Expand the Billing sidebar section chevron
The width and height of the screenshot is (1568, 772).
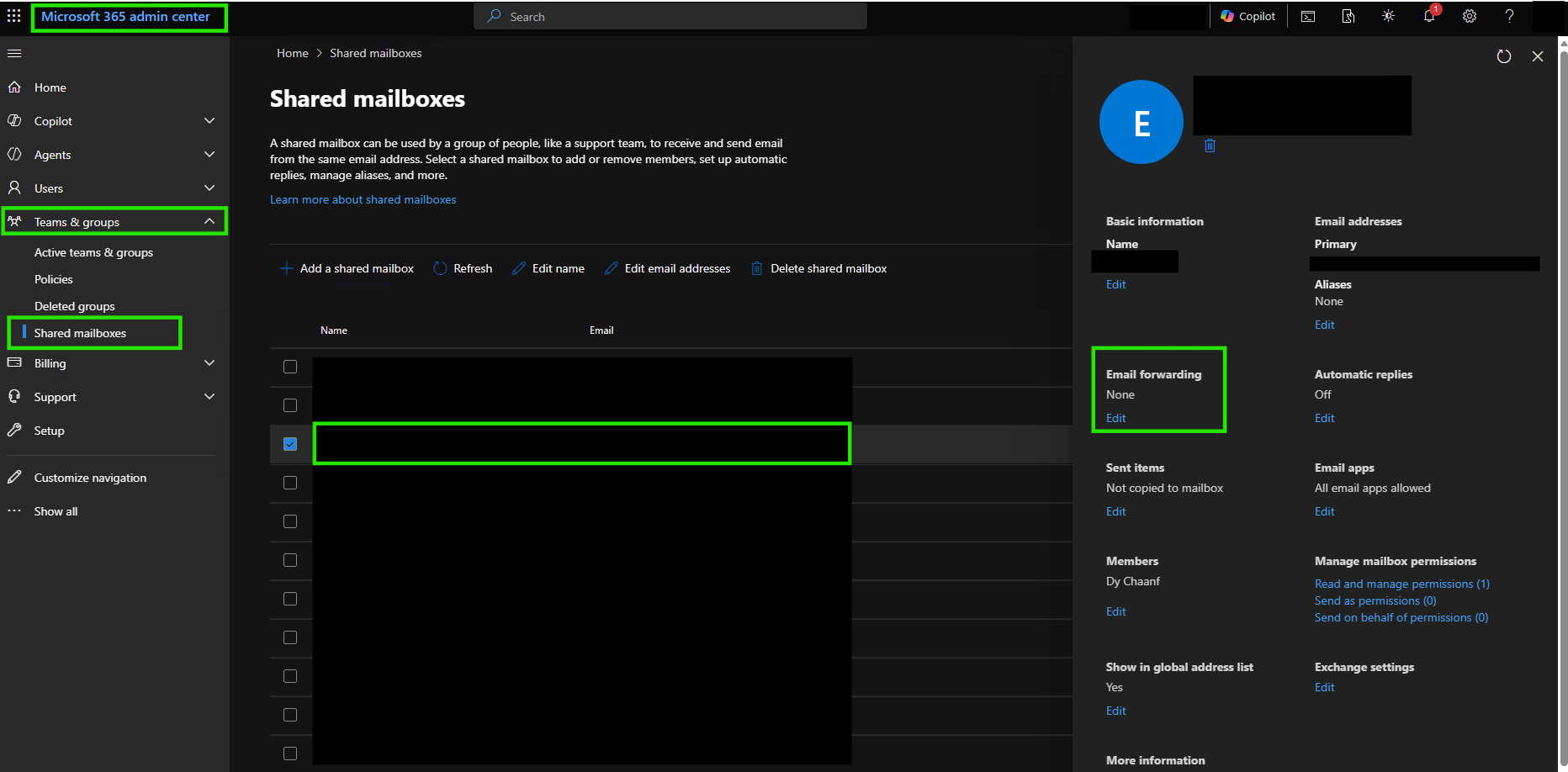point(209,362)
